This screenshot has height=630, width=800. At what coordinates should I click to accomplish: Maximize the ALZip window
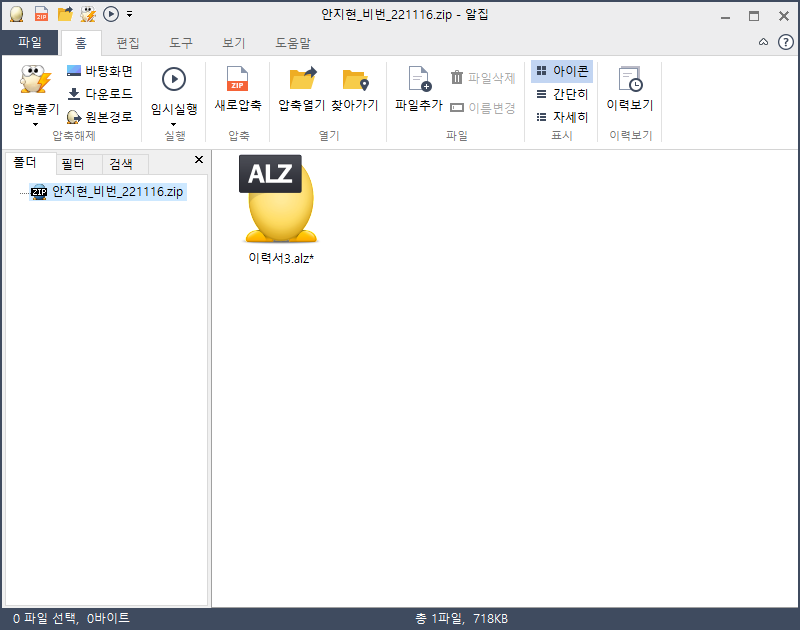[x=754, y=16]
